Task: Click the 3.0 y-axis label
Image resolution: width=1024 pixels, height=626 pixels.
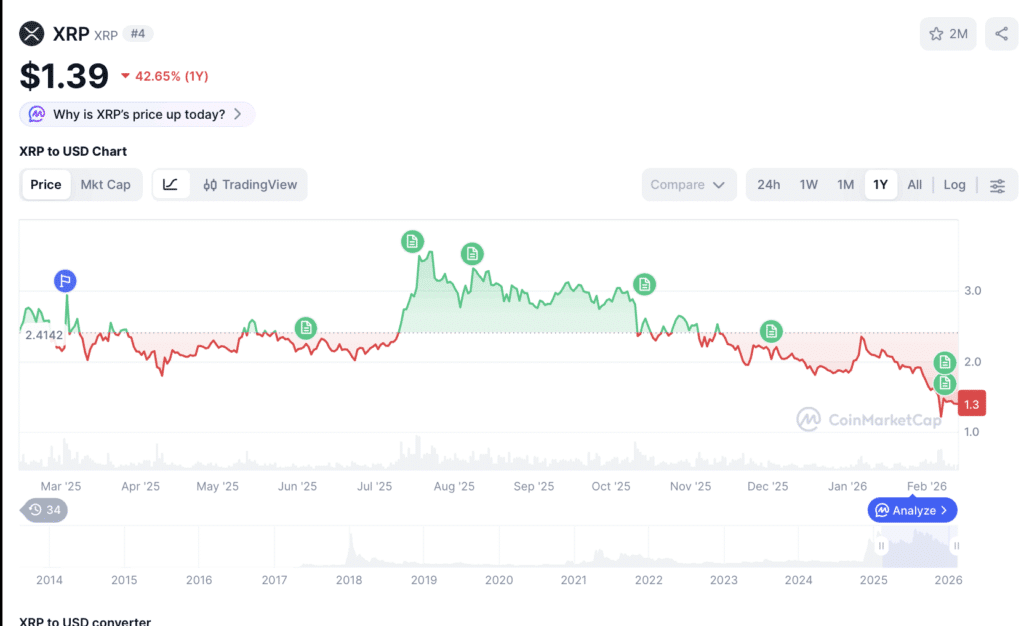Action: point(972,290)
